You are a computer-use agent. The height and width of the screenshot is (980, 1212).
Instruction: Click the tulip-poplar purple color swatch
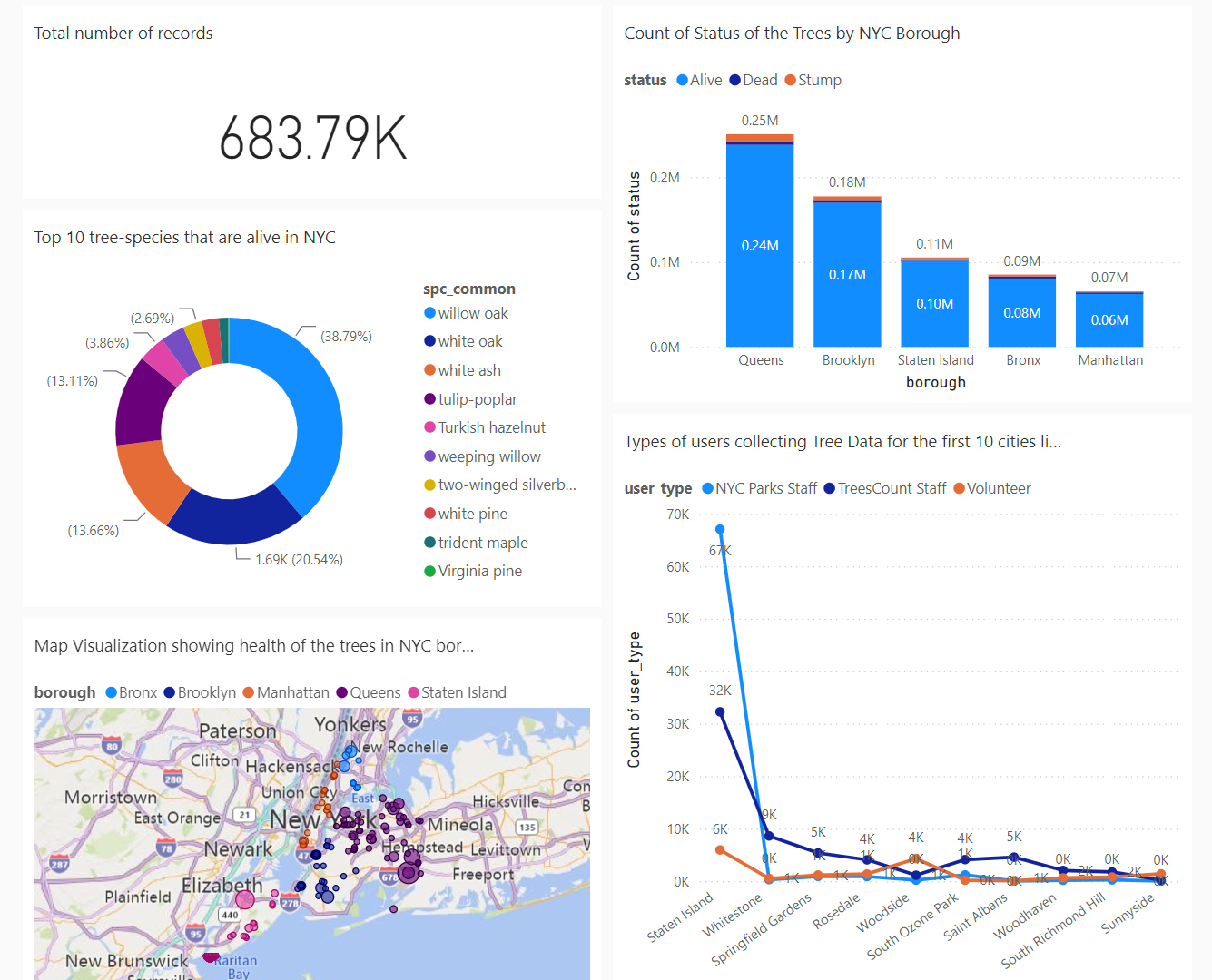click(429, 398)
